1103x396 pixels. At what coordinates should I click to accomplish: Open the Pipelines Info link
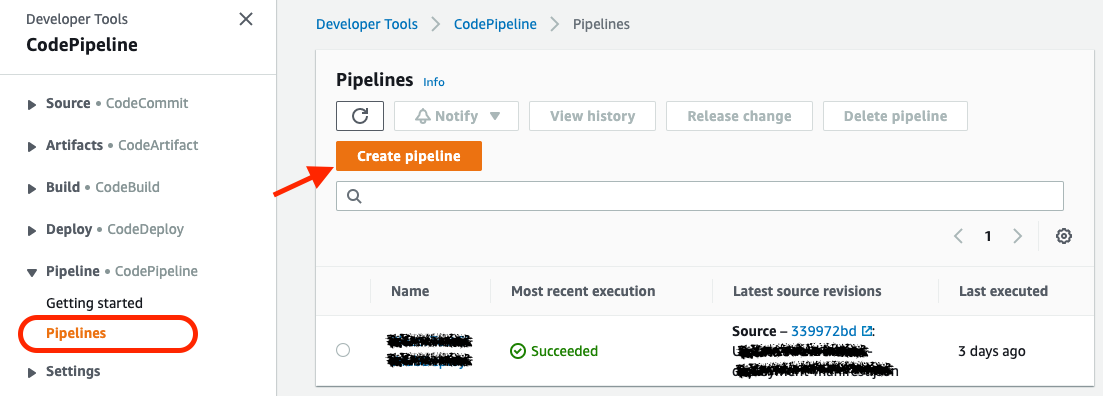coord(433,82)
